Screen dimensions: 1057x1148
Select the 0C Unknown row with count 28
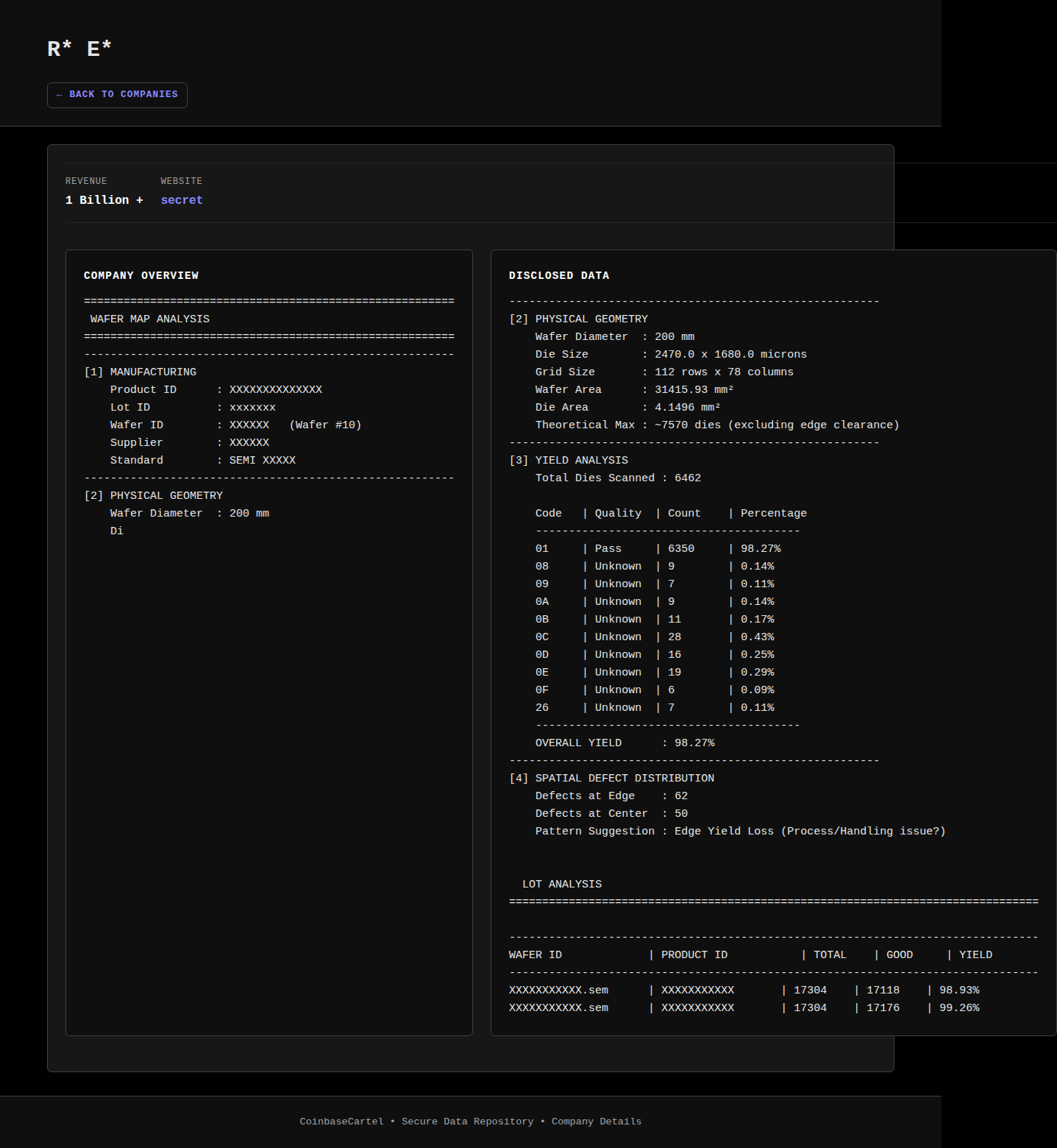pos(654,637)
